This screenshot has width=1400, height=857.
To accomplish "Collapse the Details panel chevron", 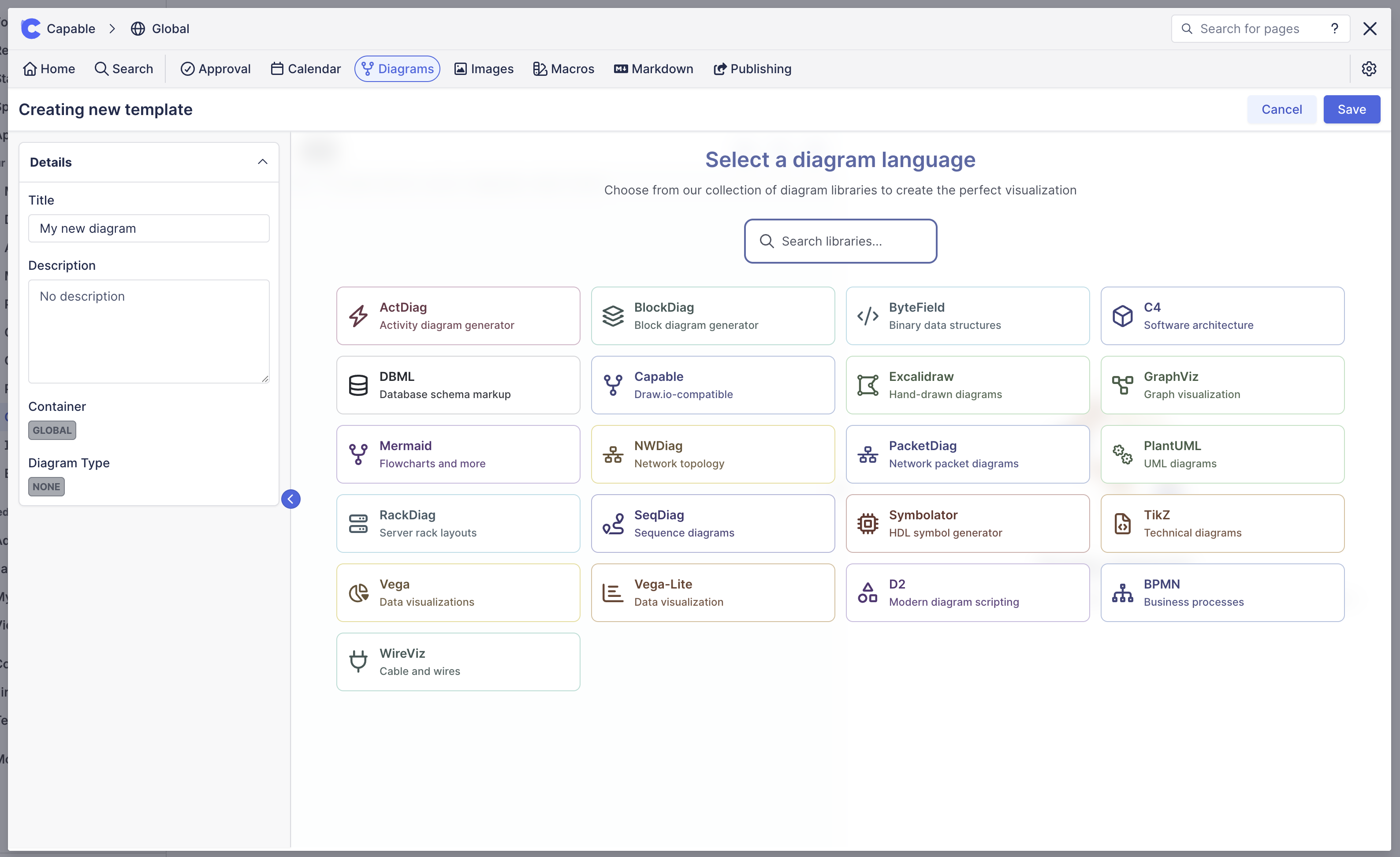I will tap(263, 162).
